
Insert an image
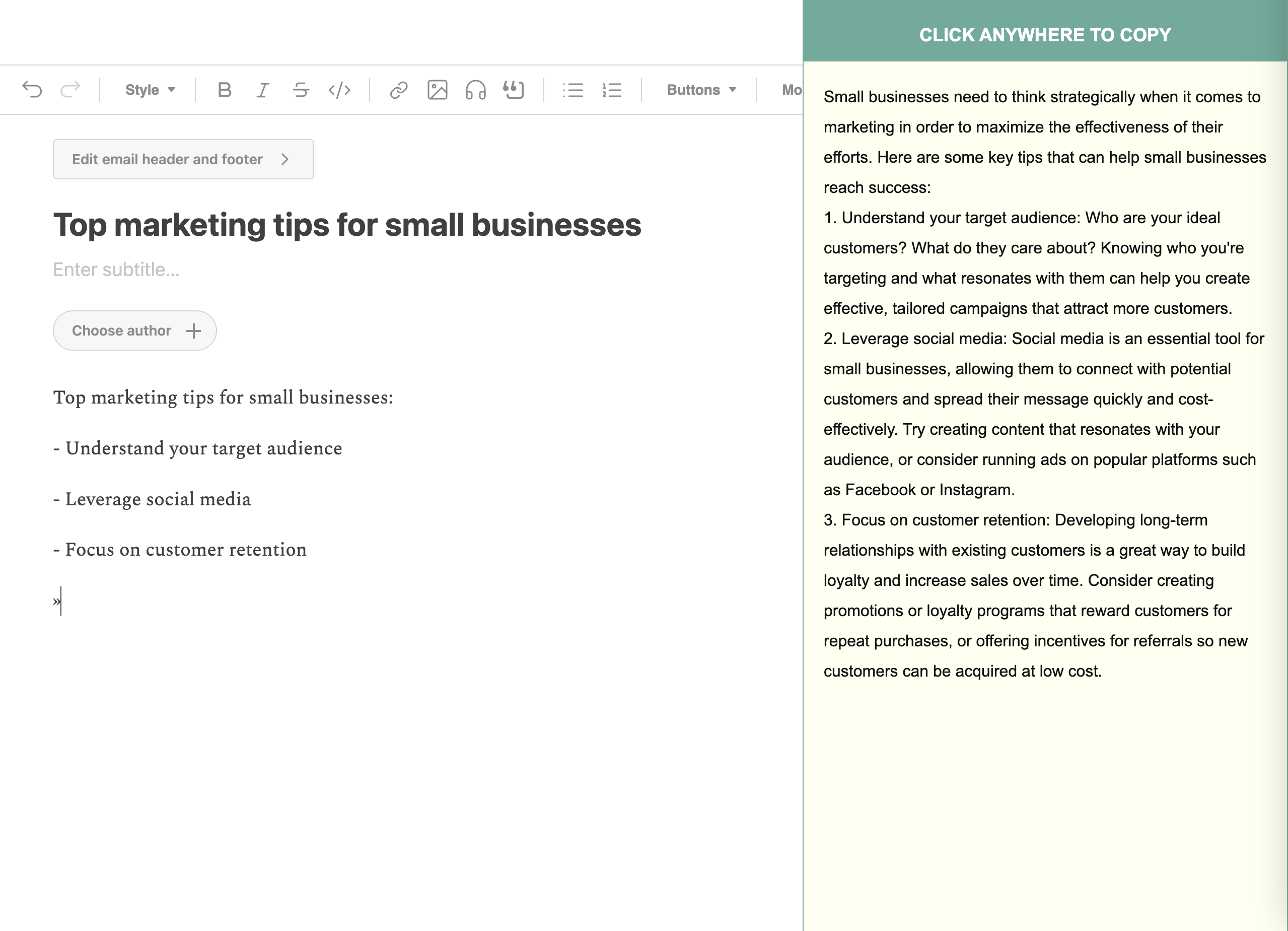pyautogui.click(x=437, y=90)
